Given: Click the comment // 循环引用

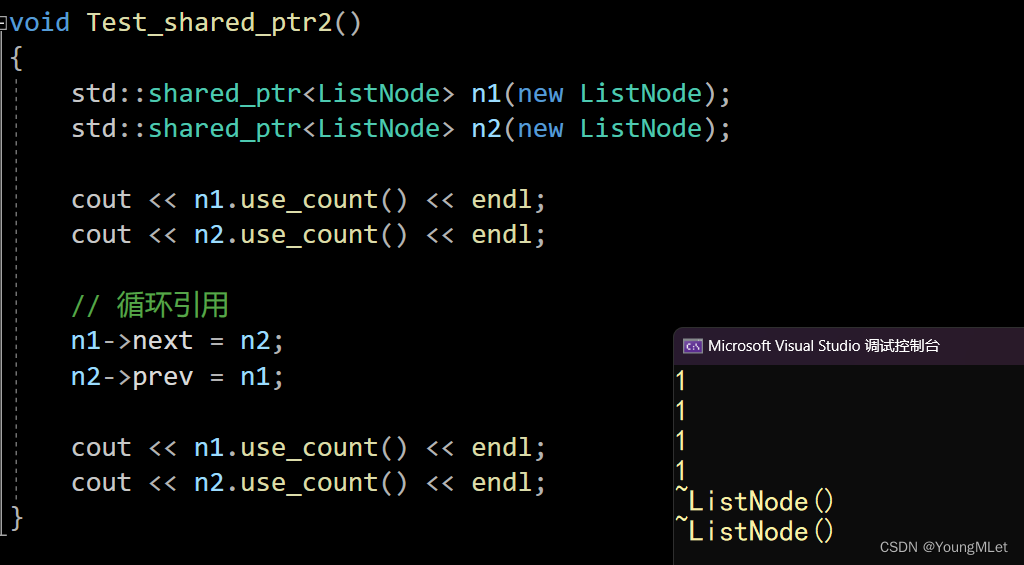Looking at the screenshot, I should [150, 304].
